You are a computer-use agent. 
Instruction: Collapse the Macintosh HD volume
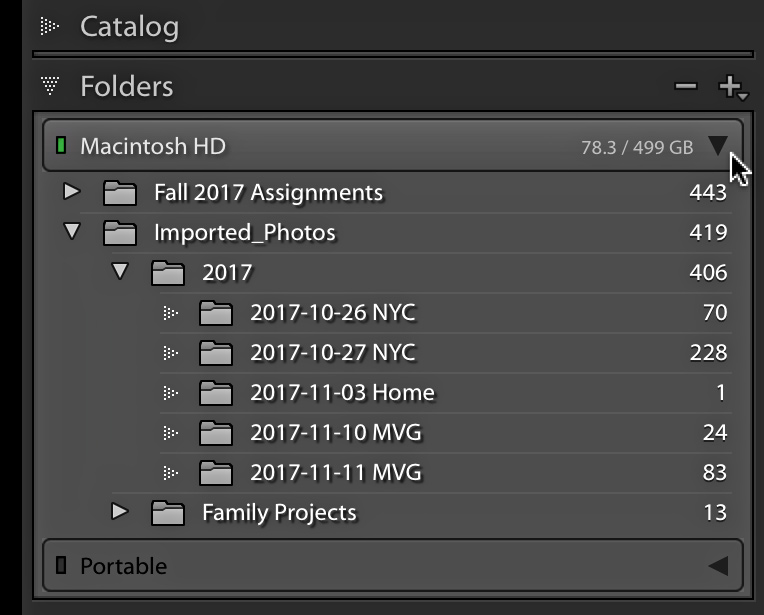click(x=718, y=146)
